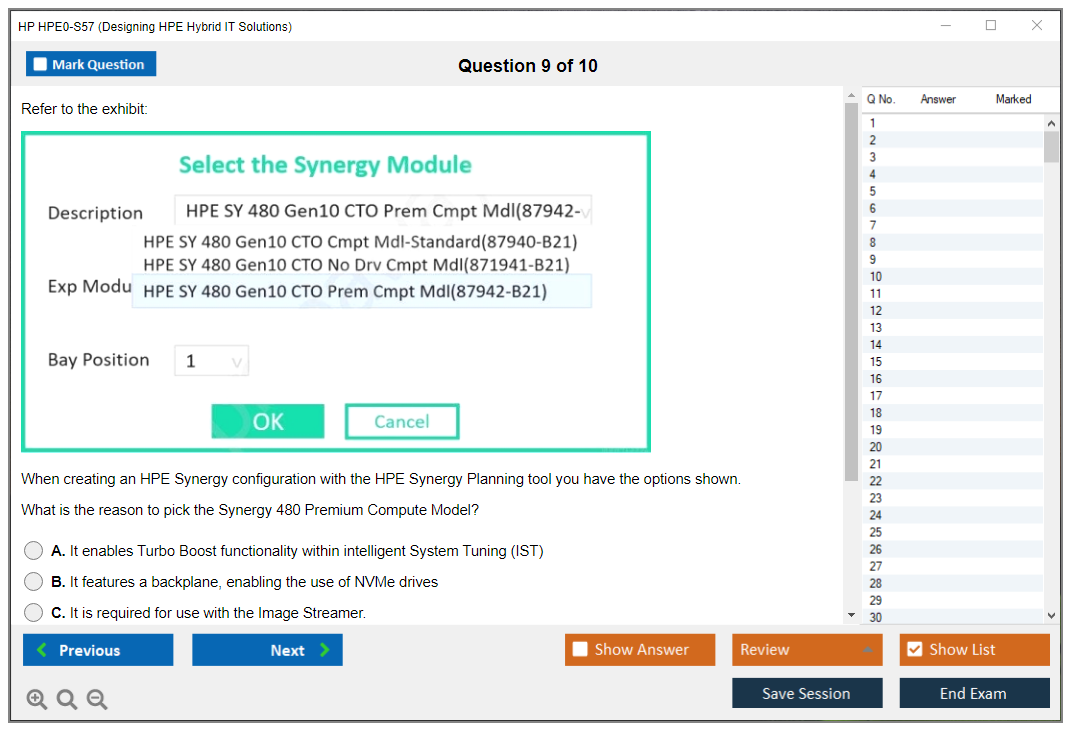This screenshot has height=735, width=1075.
Task: Select answer A about Turbo Boost
Action: [x=34, y=551]
